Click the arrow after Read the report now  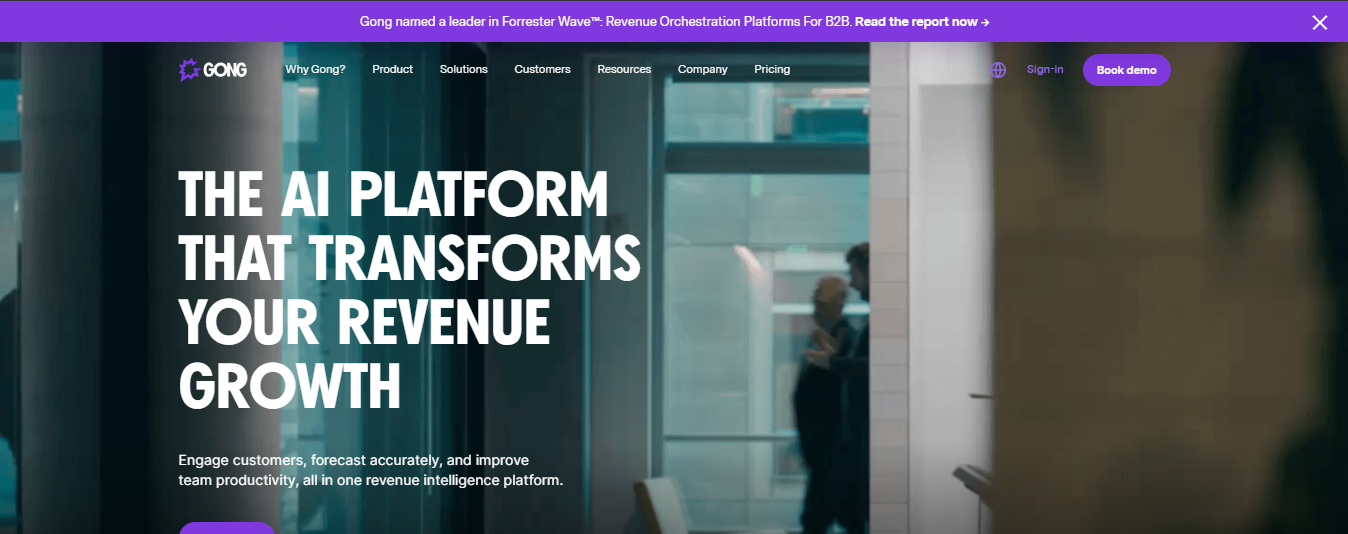(x=985, y=22)
